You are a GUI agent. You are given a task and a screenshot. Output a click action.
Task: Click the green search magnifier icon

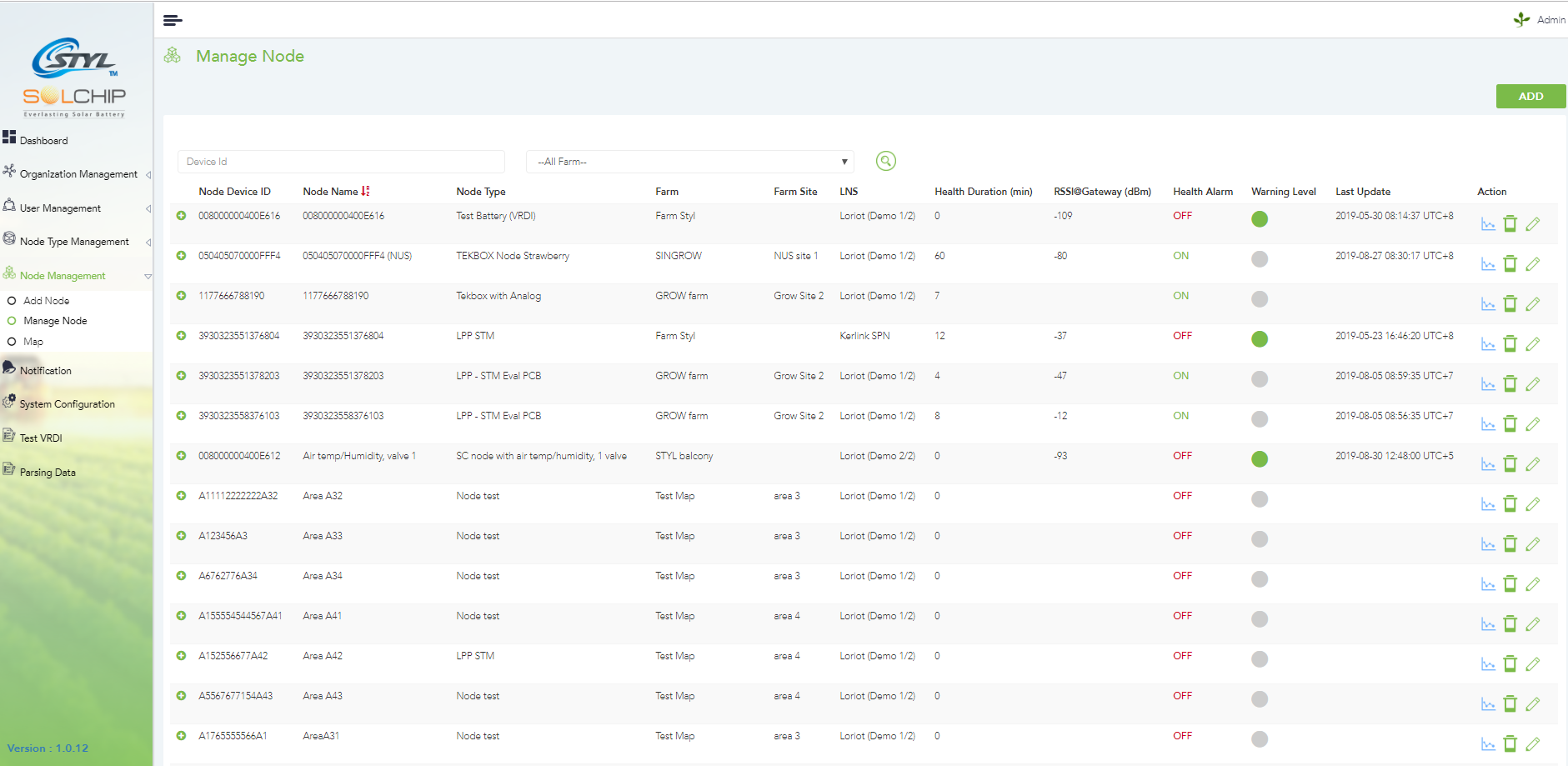(x=885, y=161)
